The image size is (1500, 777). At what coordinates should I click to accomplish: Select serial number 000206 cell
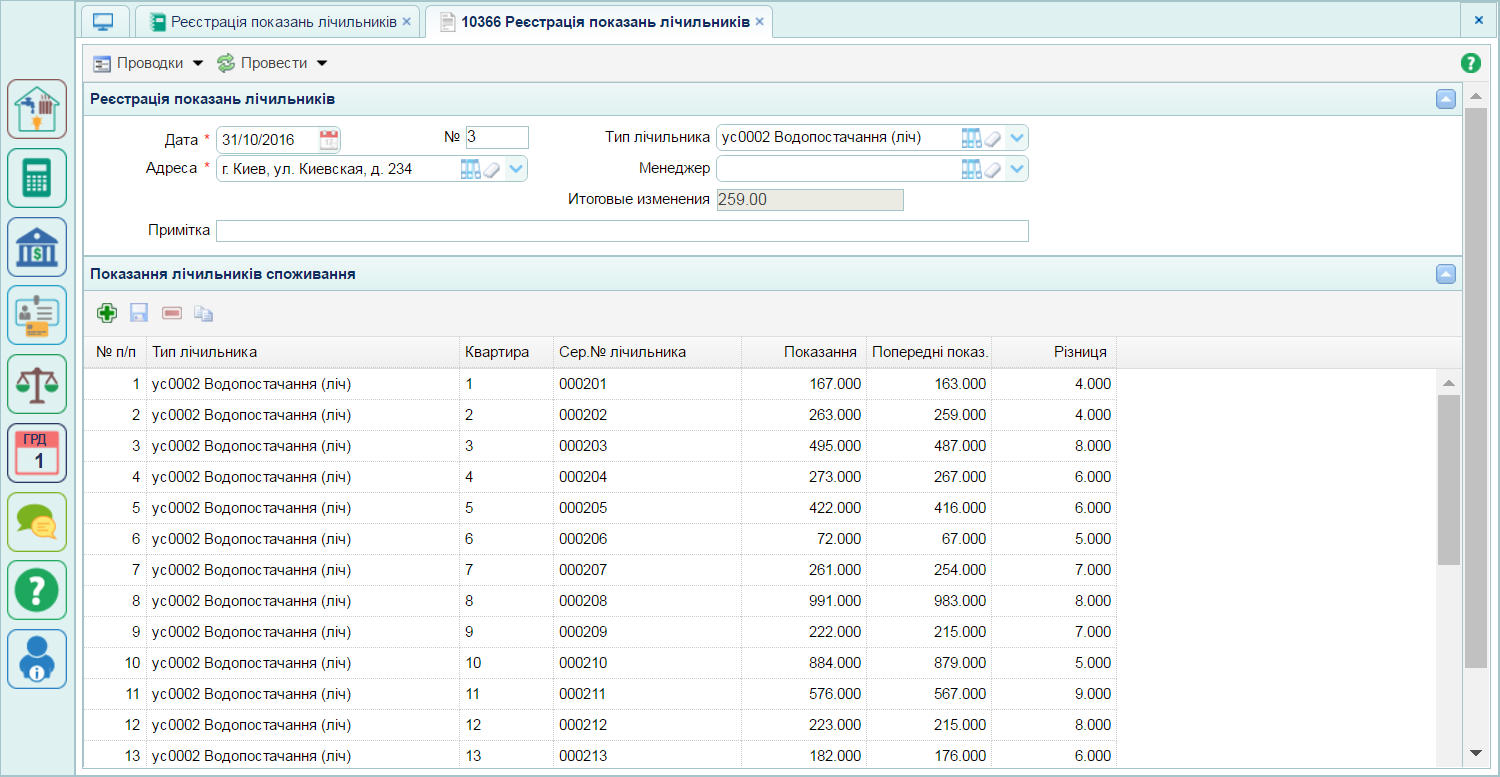click(x=647, y=539)
